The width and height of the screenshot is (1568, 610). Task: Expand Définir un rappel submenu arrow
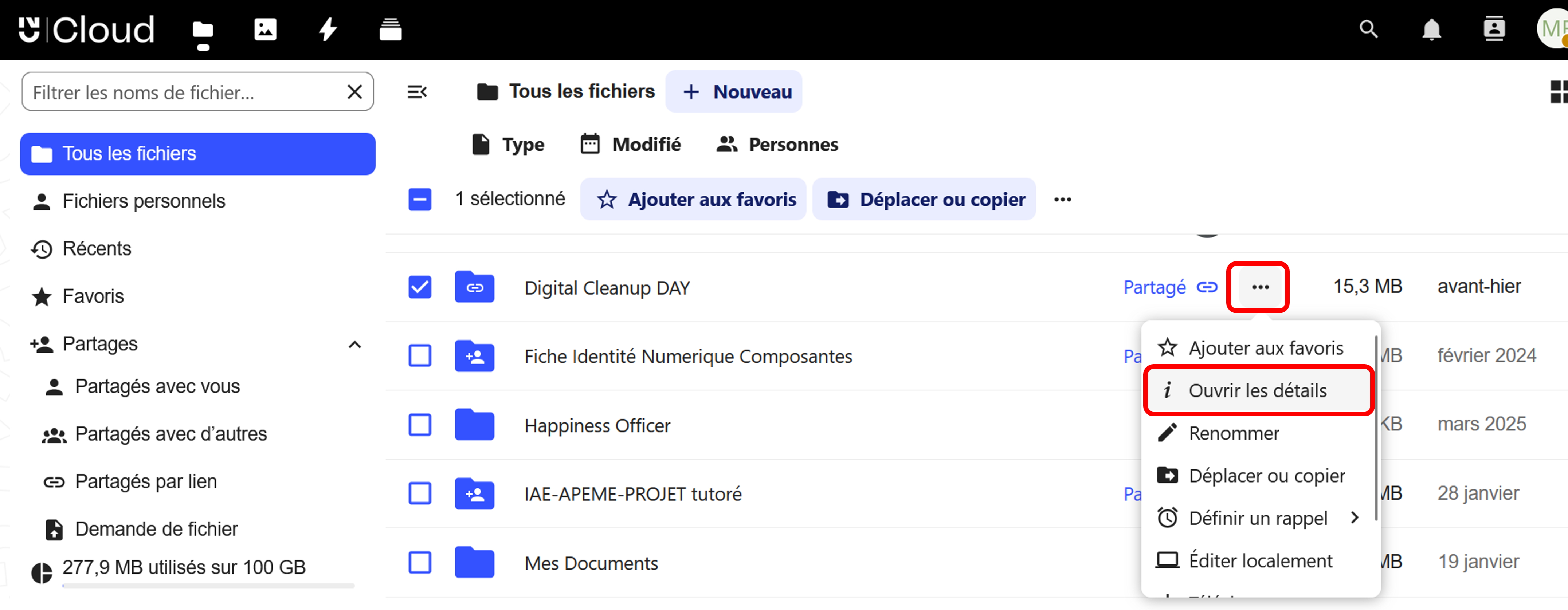pyautogui.click(x=1355, y=517)
